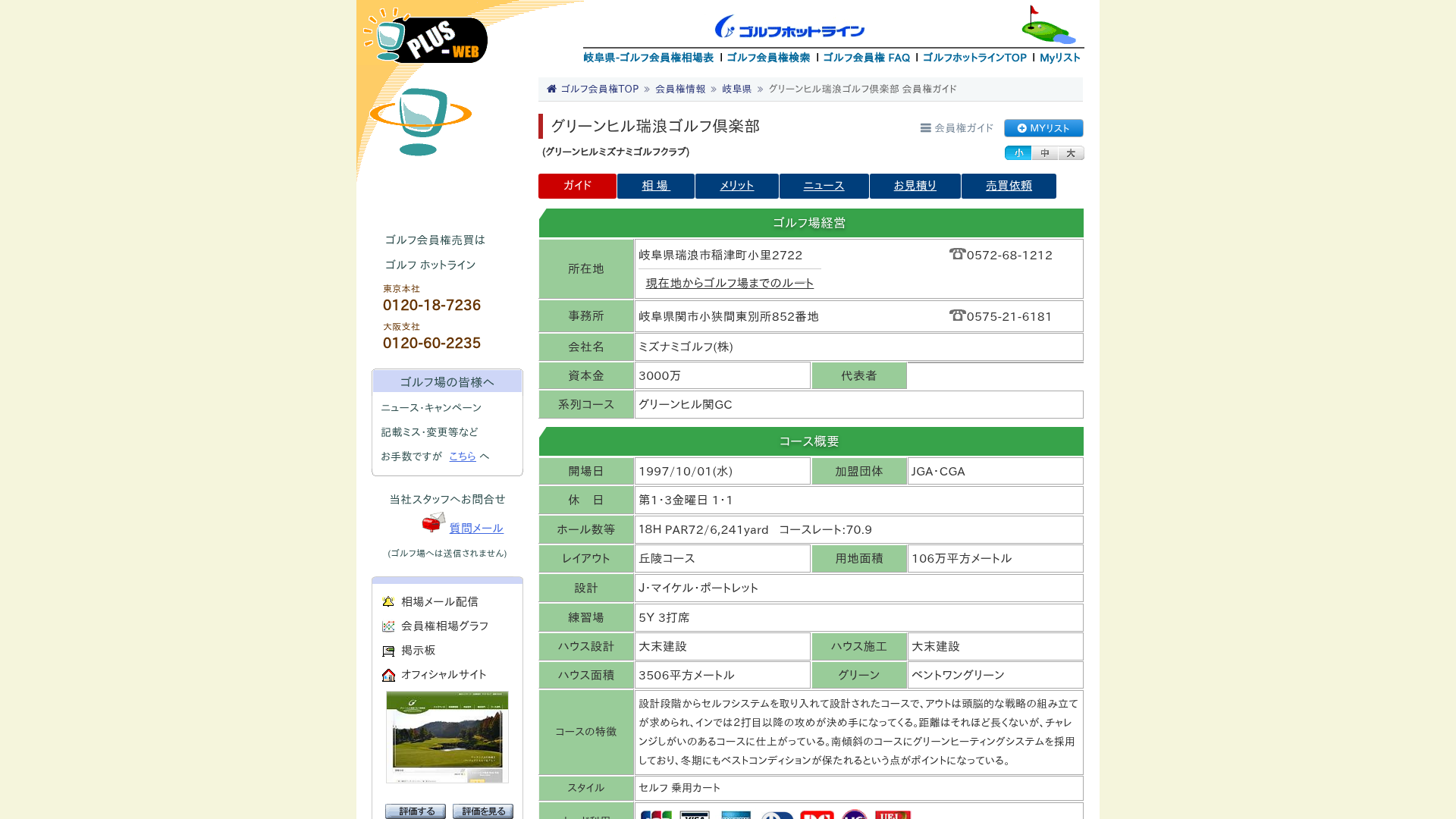Click the 質問メール link

click(x=476, y=528)
